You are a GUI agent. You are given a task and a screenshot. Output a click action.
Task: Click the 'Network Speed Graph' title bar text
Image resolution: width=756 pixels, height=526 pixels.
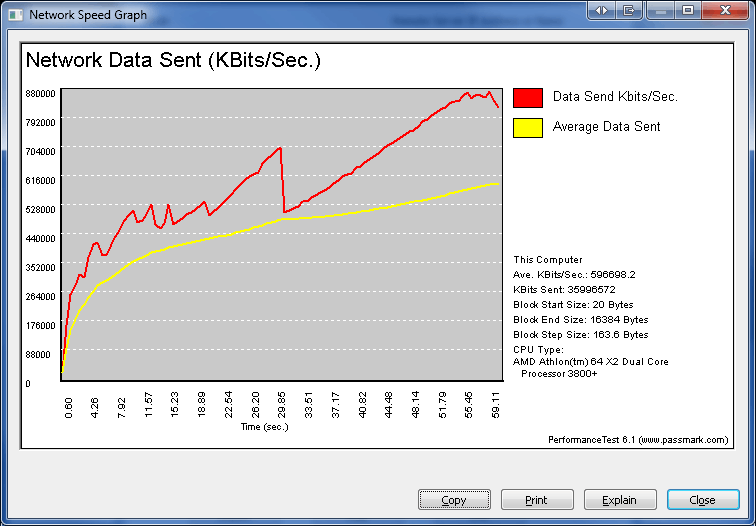(x=88, y=15)
